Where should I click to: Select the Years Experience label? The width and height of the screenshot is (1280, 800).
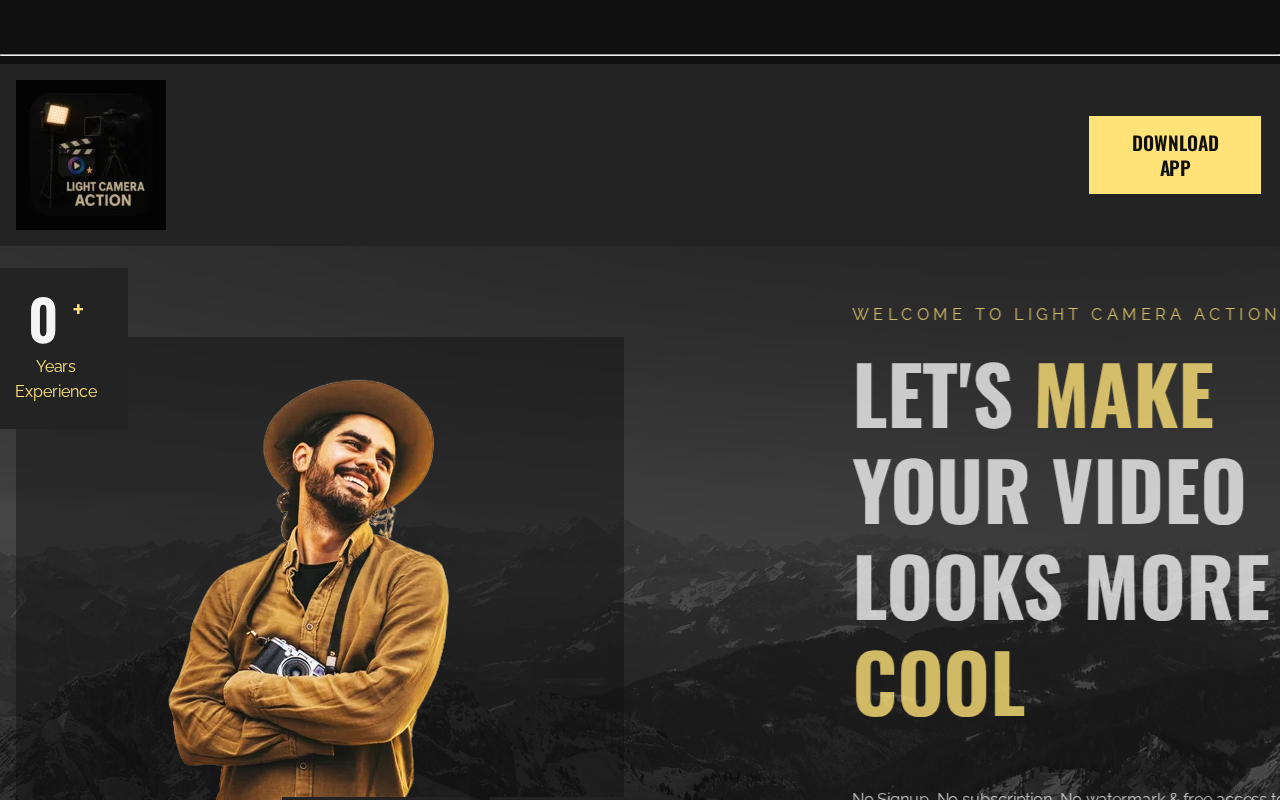point(56,379)
